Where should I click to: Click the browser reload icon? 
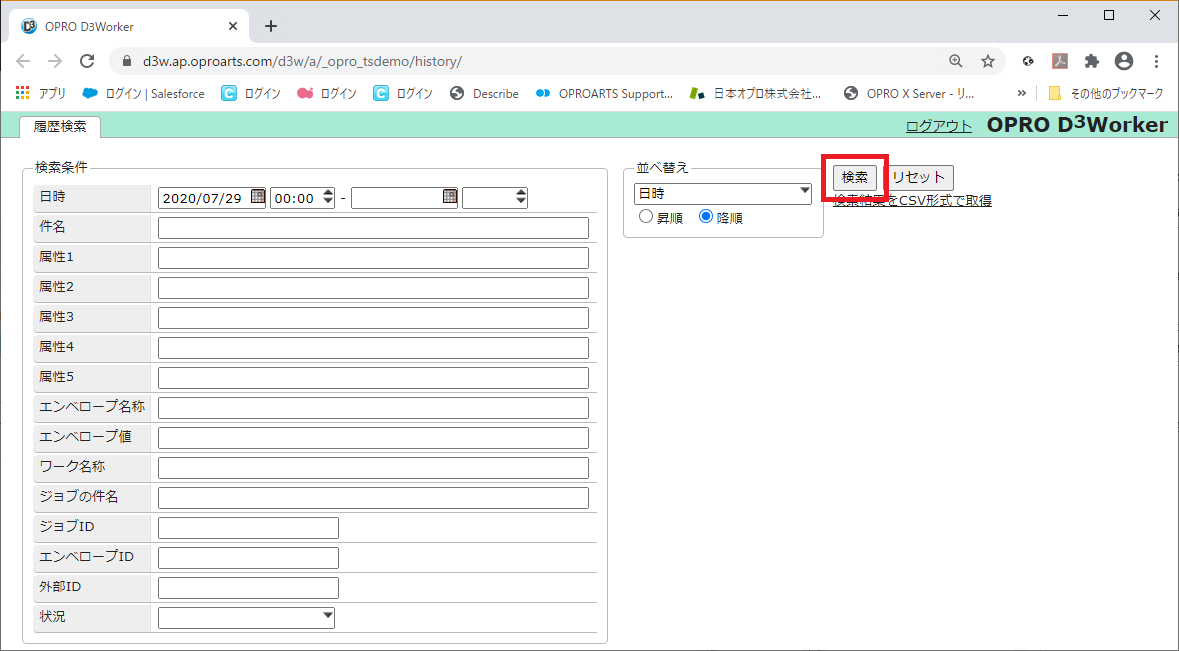pyautogui.click(x=87, y=61)
